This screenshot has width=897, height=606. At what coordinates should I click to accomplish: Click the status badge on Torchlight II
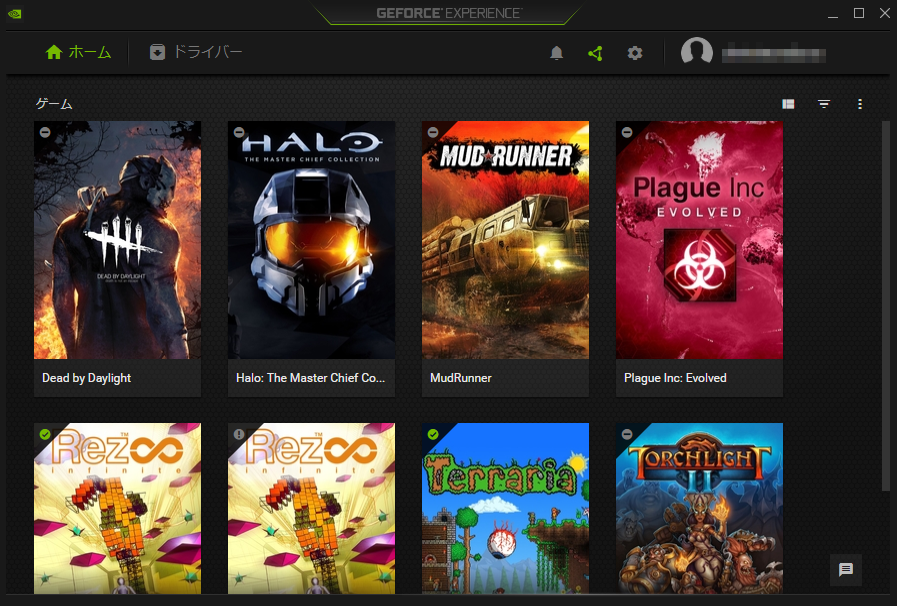(627, 434)
